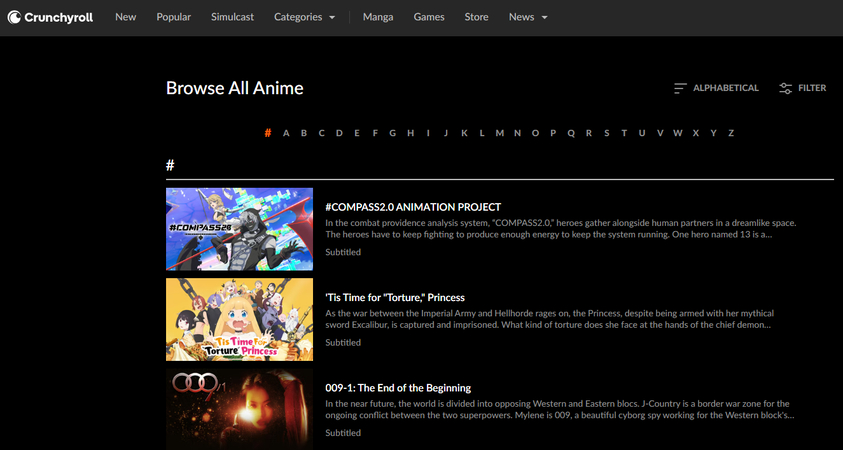
Task: Click 009-1: The End of the Beginning title
Action: (x=398, y=388)
